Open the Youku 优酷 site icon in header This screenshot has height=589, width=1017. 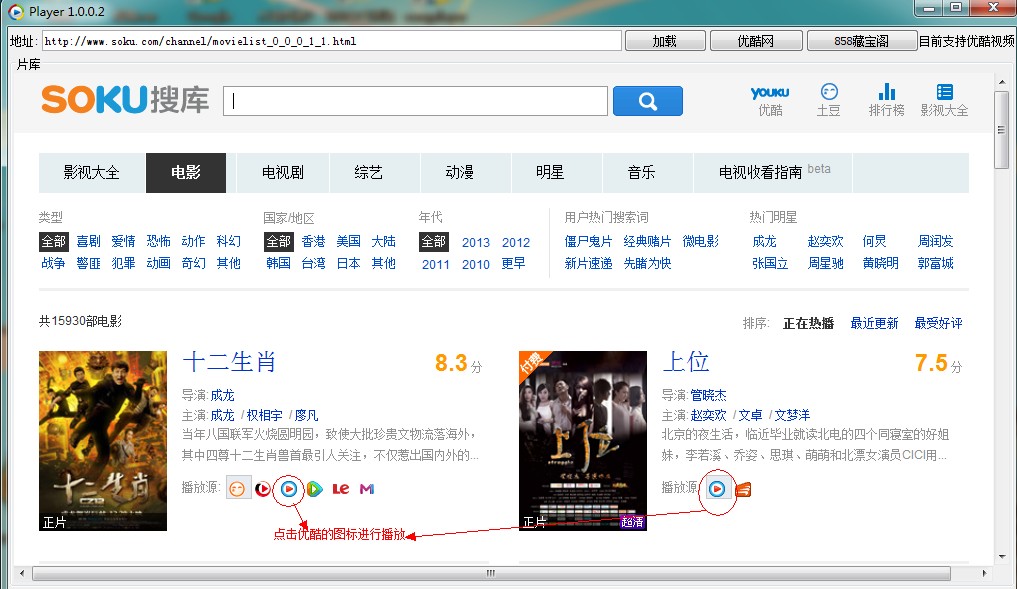770,101
